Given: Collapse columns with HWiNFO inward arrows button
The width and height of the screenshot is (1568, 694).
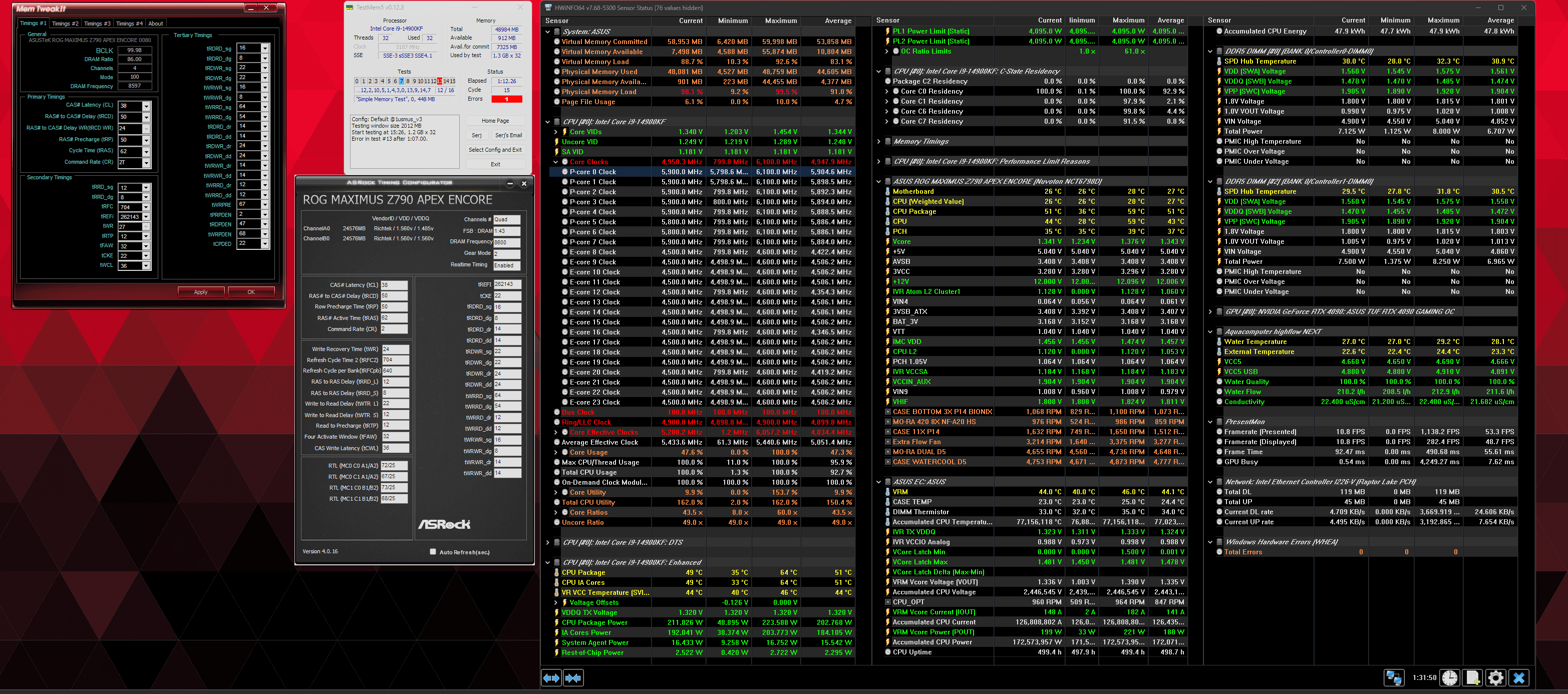Looking at the screenshot, I should (x=573, y=677).
